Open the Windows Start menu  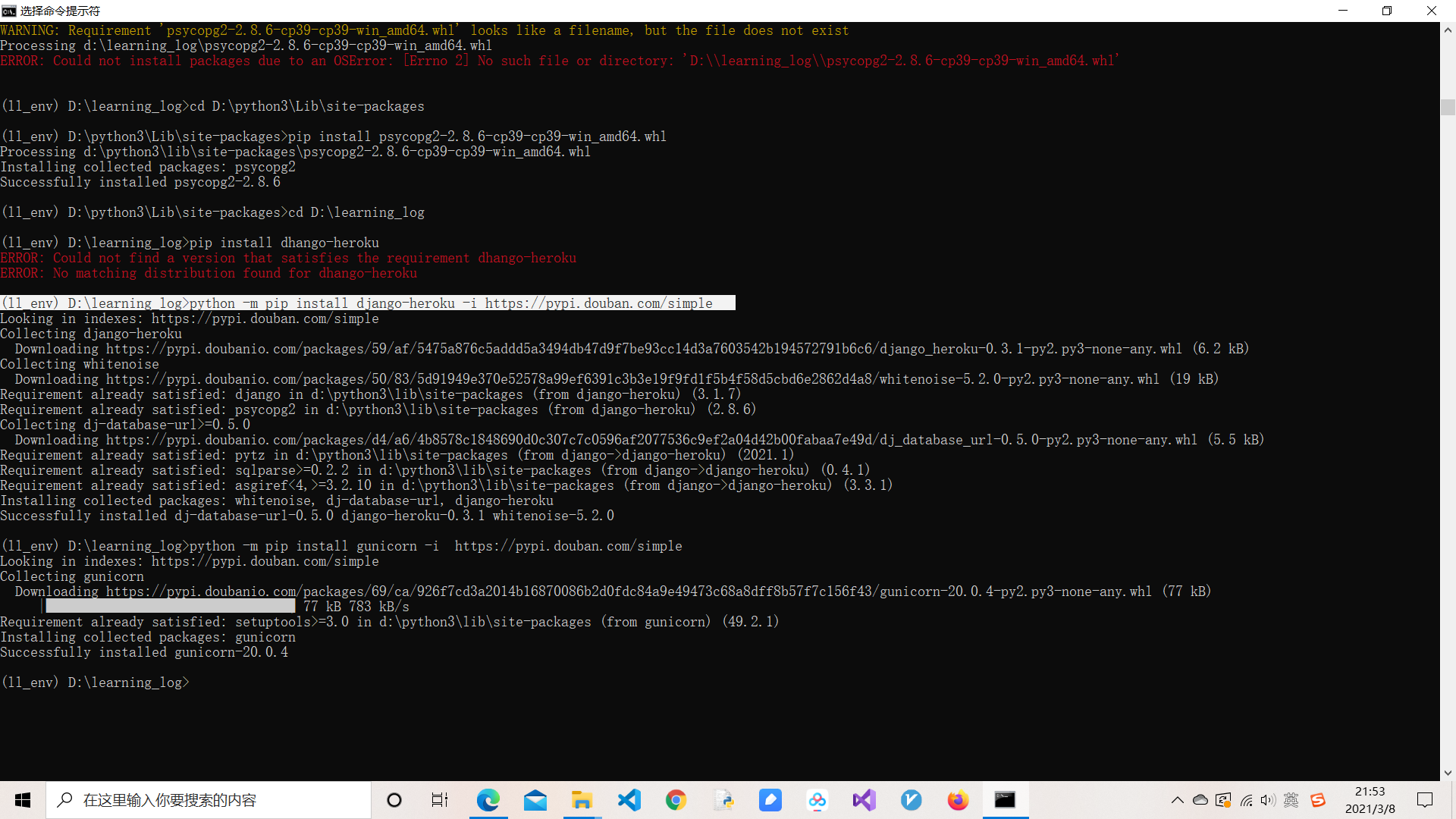click(23, 800)
